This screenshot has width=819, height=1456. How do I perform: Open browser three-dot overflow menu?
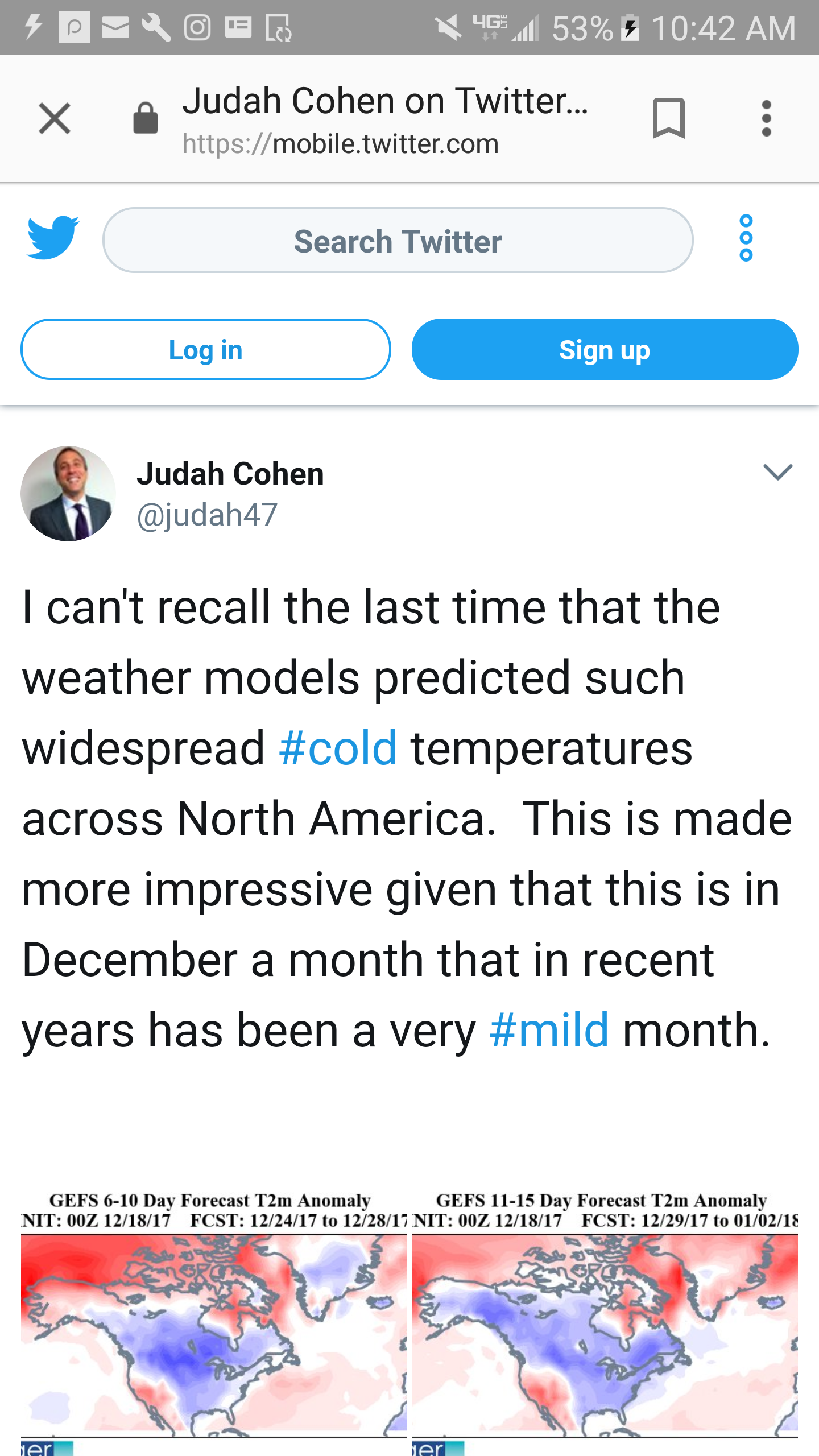[767, 118]
